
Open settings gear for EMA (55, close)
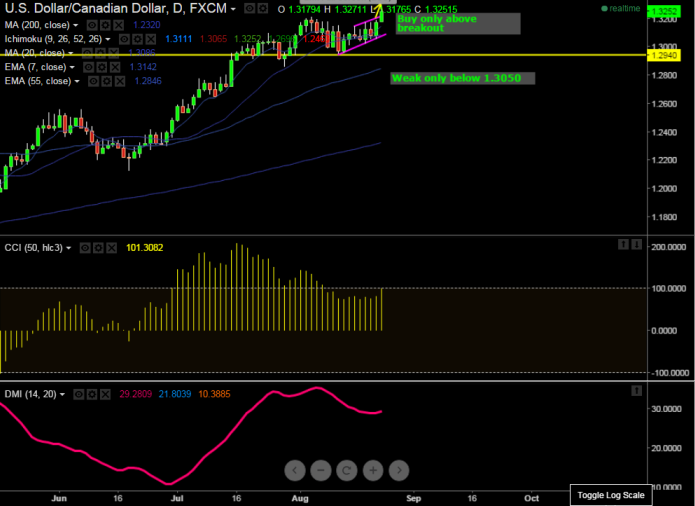click(x=107, y=81)
